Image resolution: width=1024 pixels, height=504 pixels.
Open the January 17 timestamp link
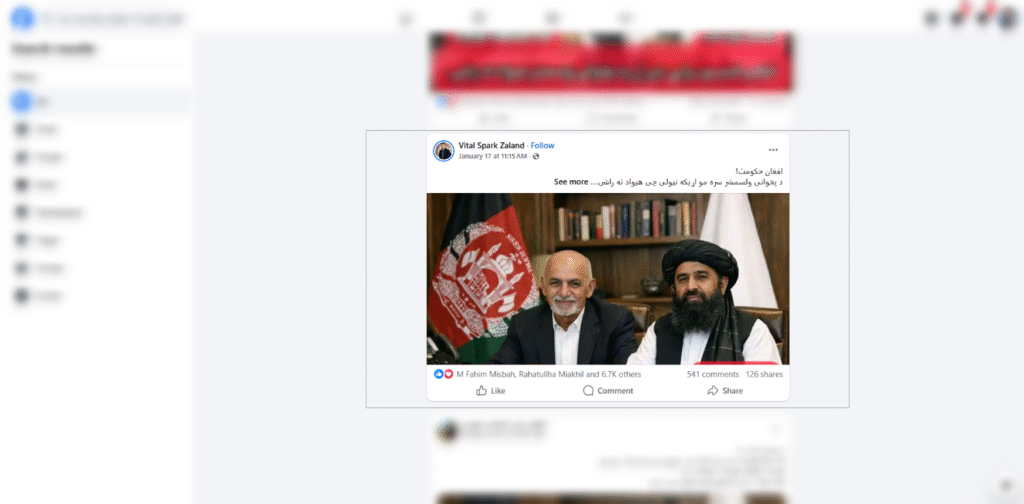tap(492, 157)
